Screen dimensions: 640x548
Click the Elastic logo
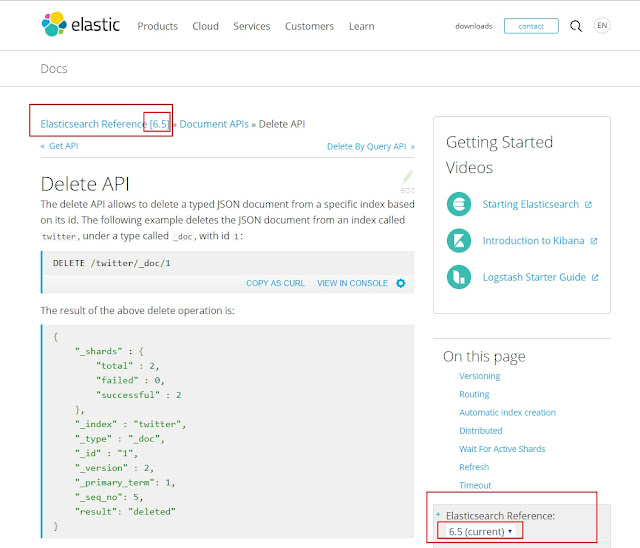click(78, 25)
